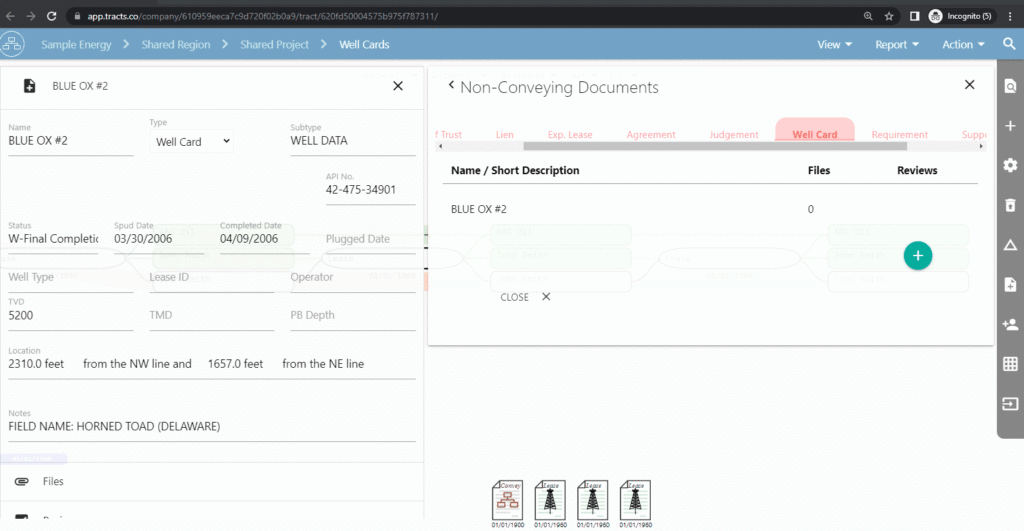1024x531 pixels.
Task: Expand the View menu dropdown
Action: coord(834,44)
